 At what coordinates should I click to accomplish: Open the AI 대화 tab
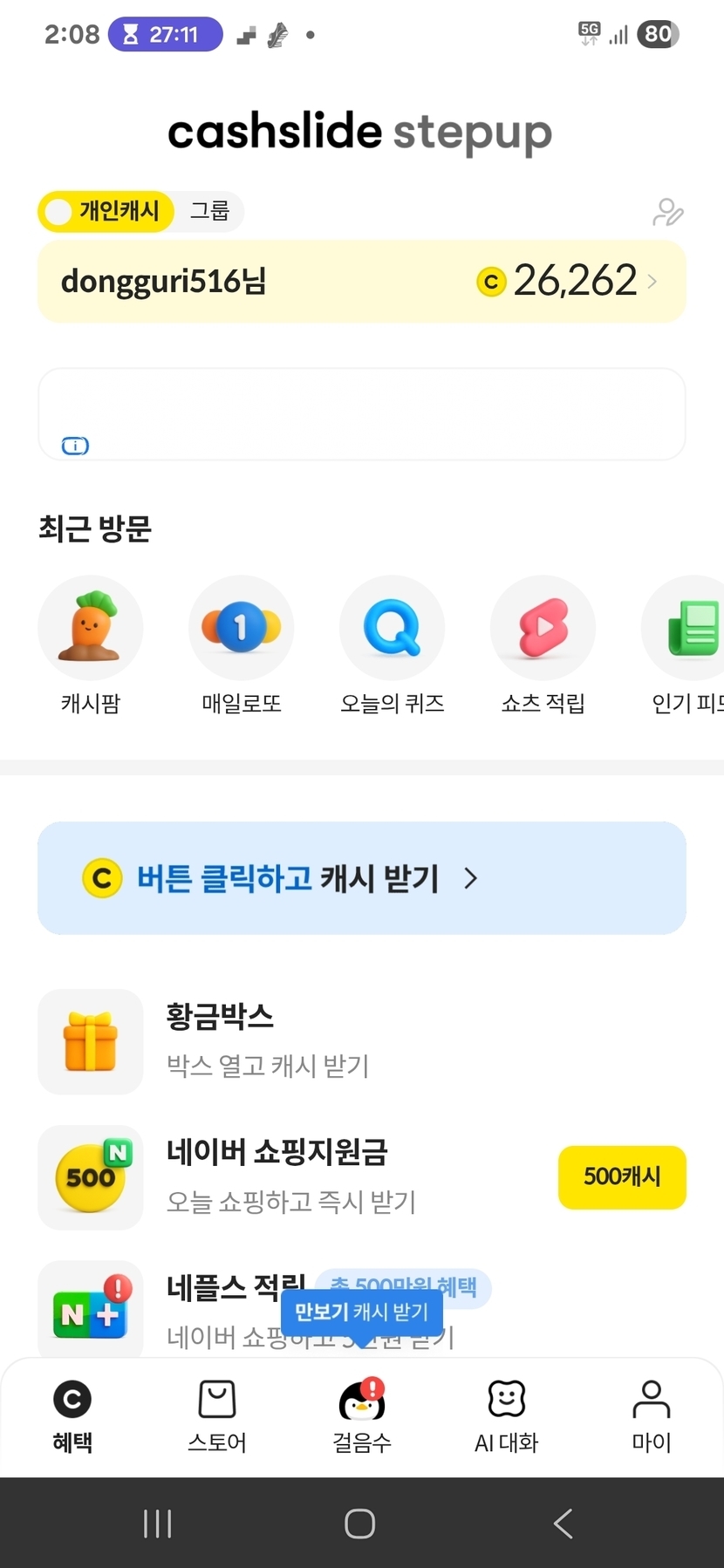507,1416
